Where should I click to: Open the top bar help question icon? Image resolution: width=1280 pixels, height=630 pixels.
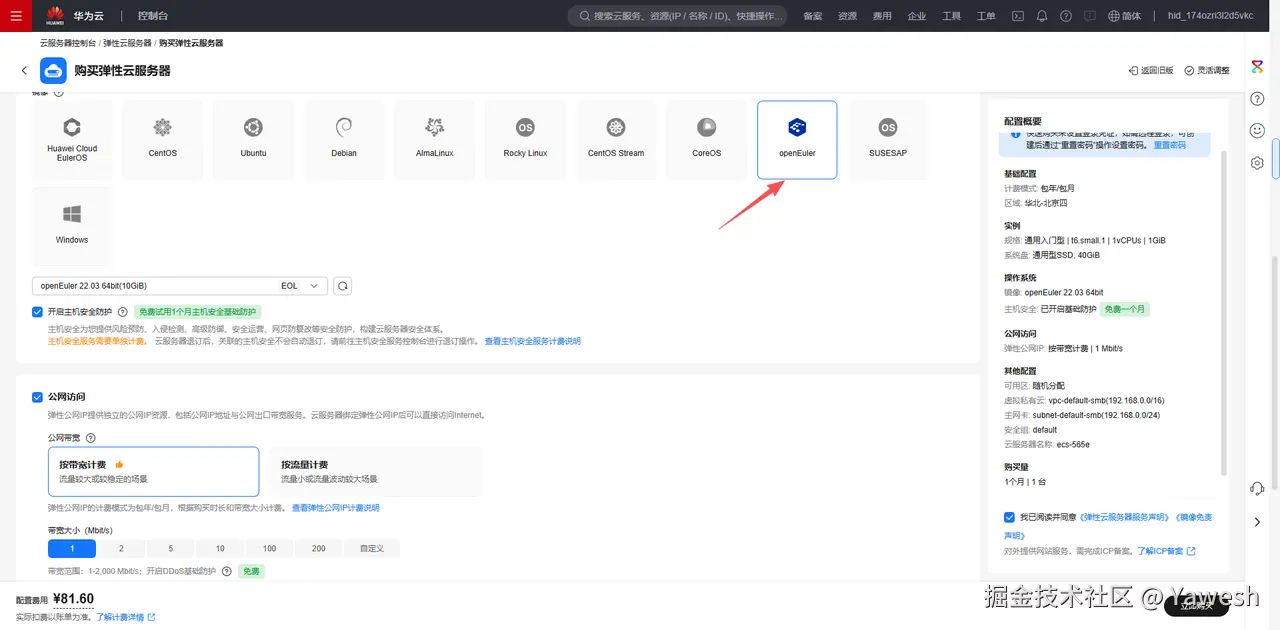pyautogui.click(x=1066, y=16)
